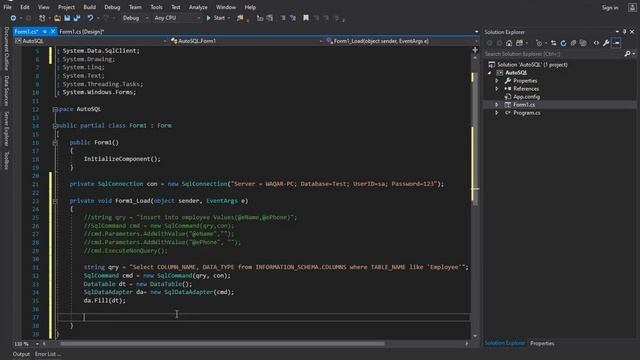This screenshot has height=360, width=640.
Task: Switch to the Form1.cs [Design] tab
Action: tap(82, 31)
